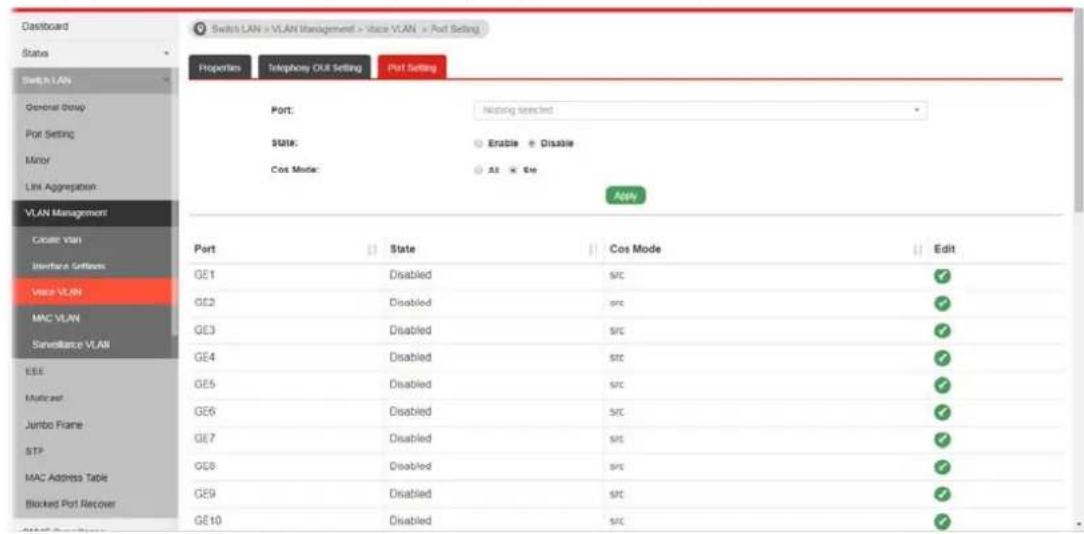Screen dimensions: 1084x534
Task: Edit port GE5 voice VLAN settings
Action: tap(940, 385)
